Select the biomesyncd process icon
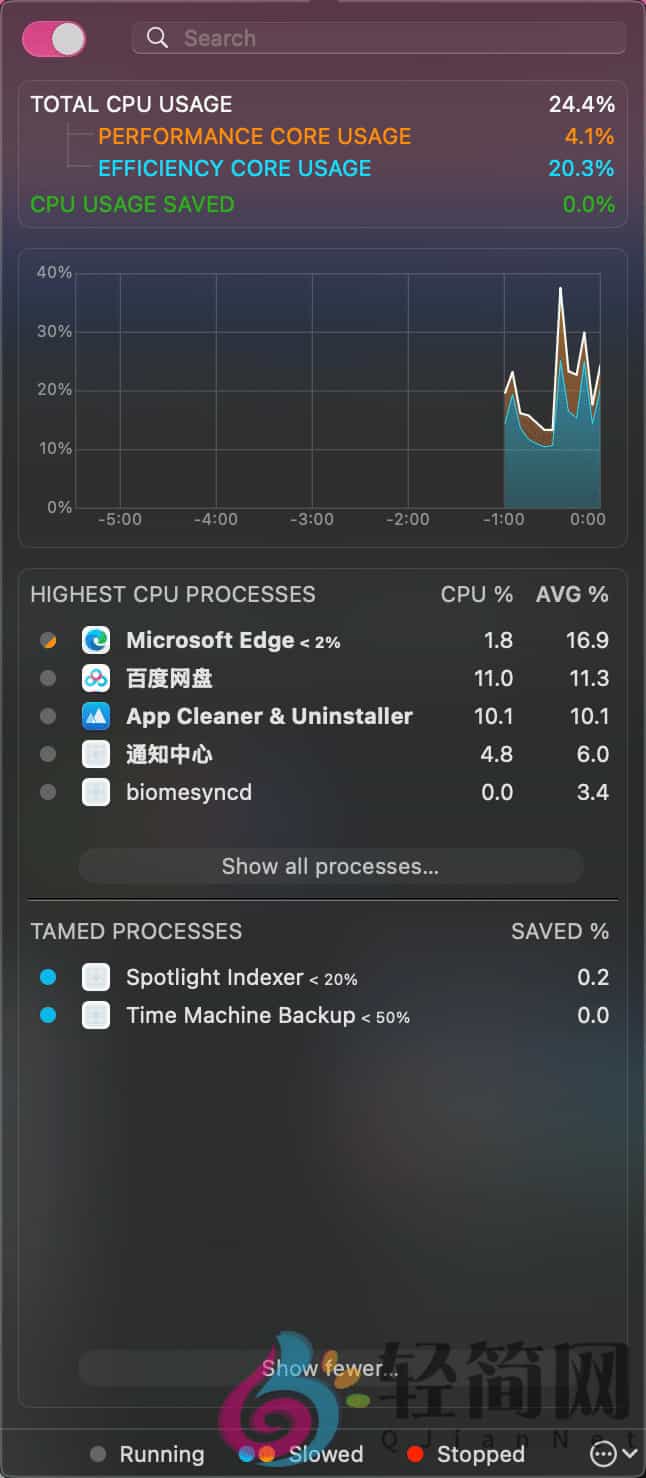The image size is (646, 1478). click(95, 792)
